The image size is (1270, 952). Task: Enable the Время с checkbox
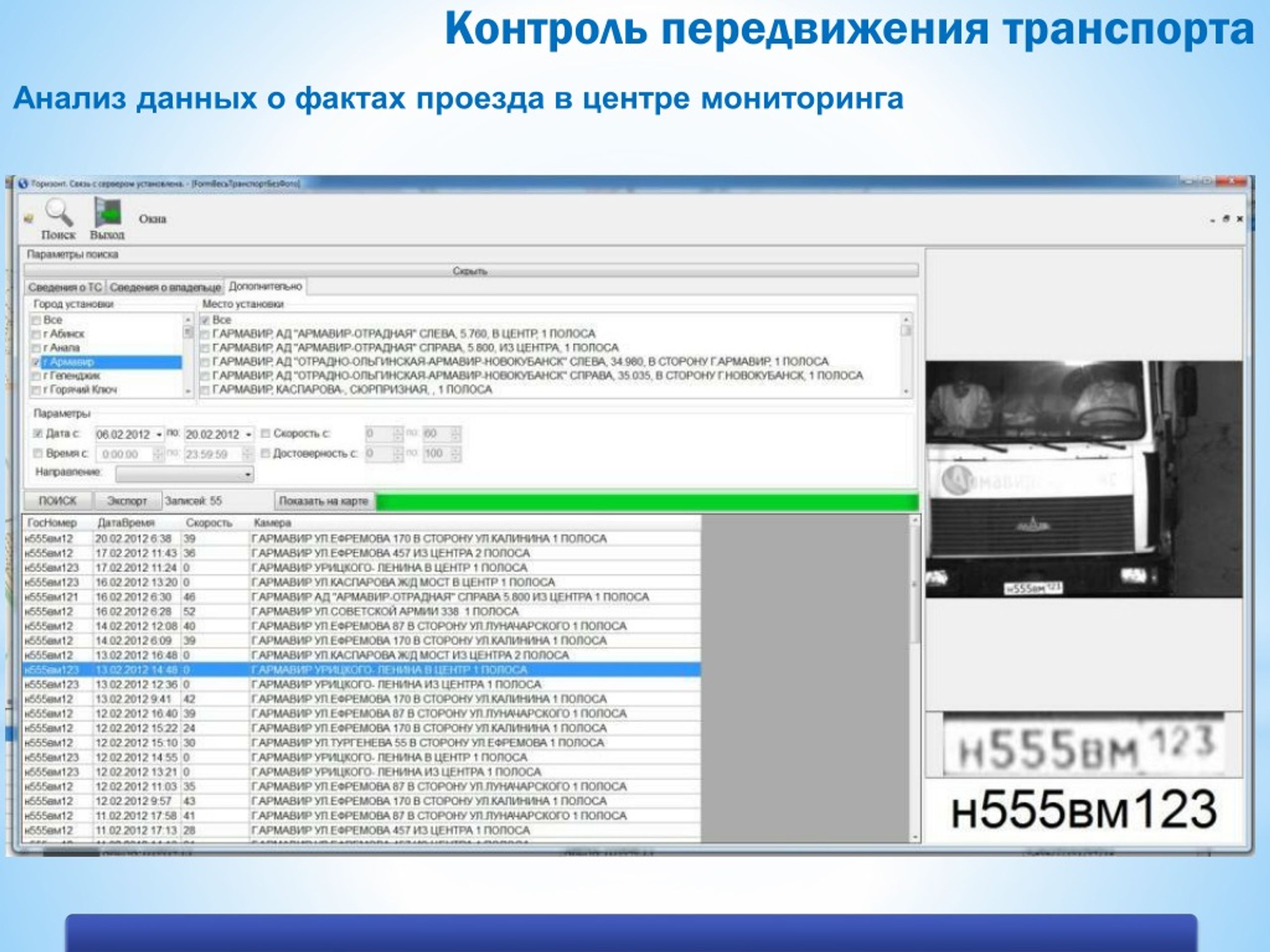click(38, 453)
